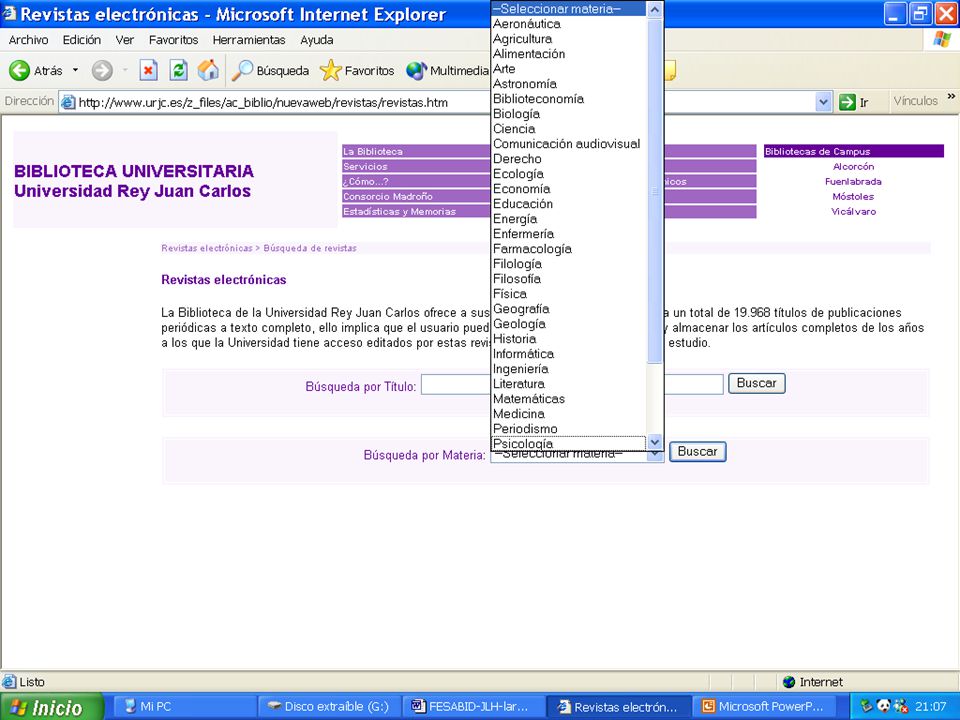Screen dimensions: 960x720
Task: Click the Seleccionar materia combo box arrow
Action: [x=655, y=455]
